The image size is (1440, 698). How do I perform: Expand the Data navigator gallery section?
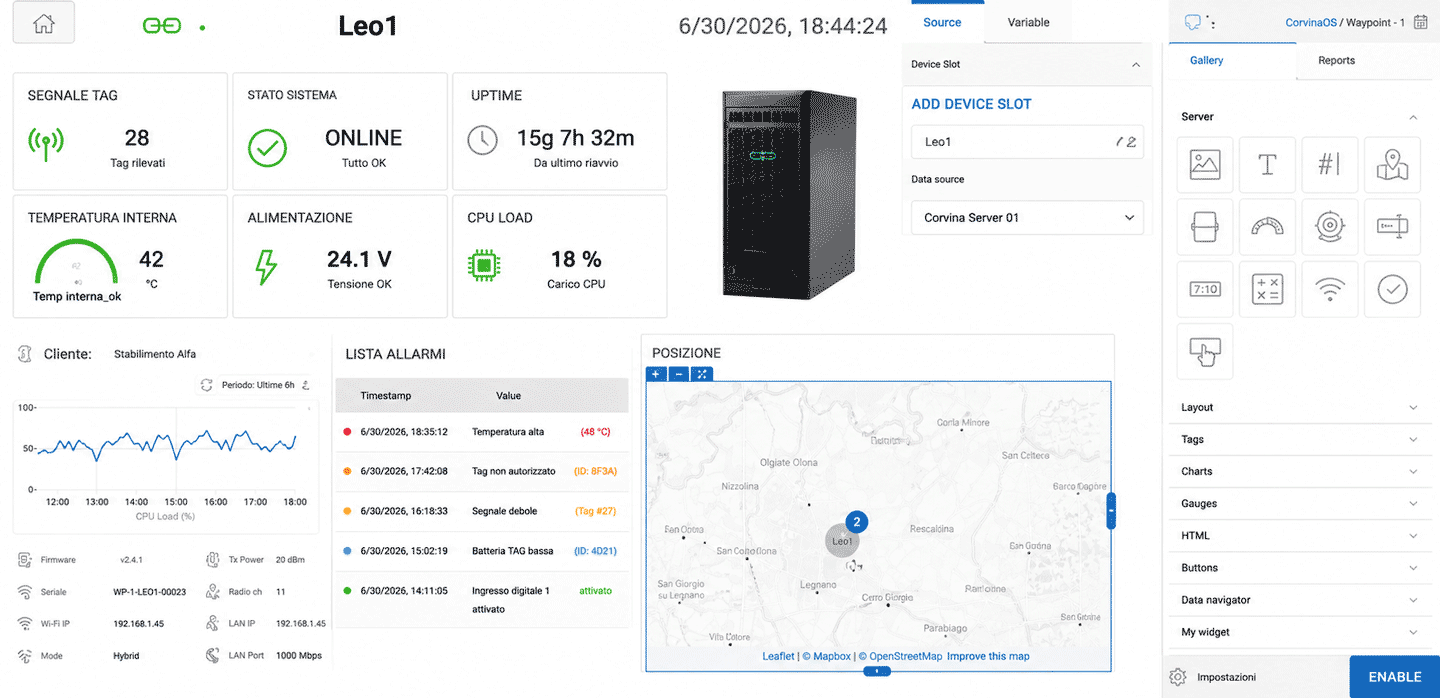click(1300, 600)
